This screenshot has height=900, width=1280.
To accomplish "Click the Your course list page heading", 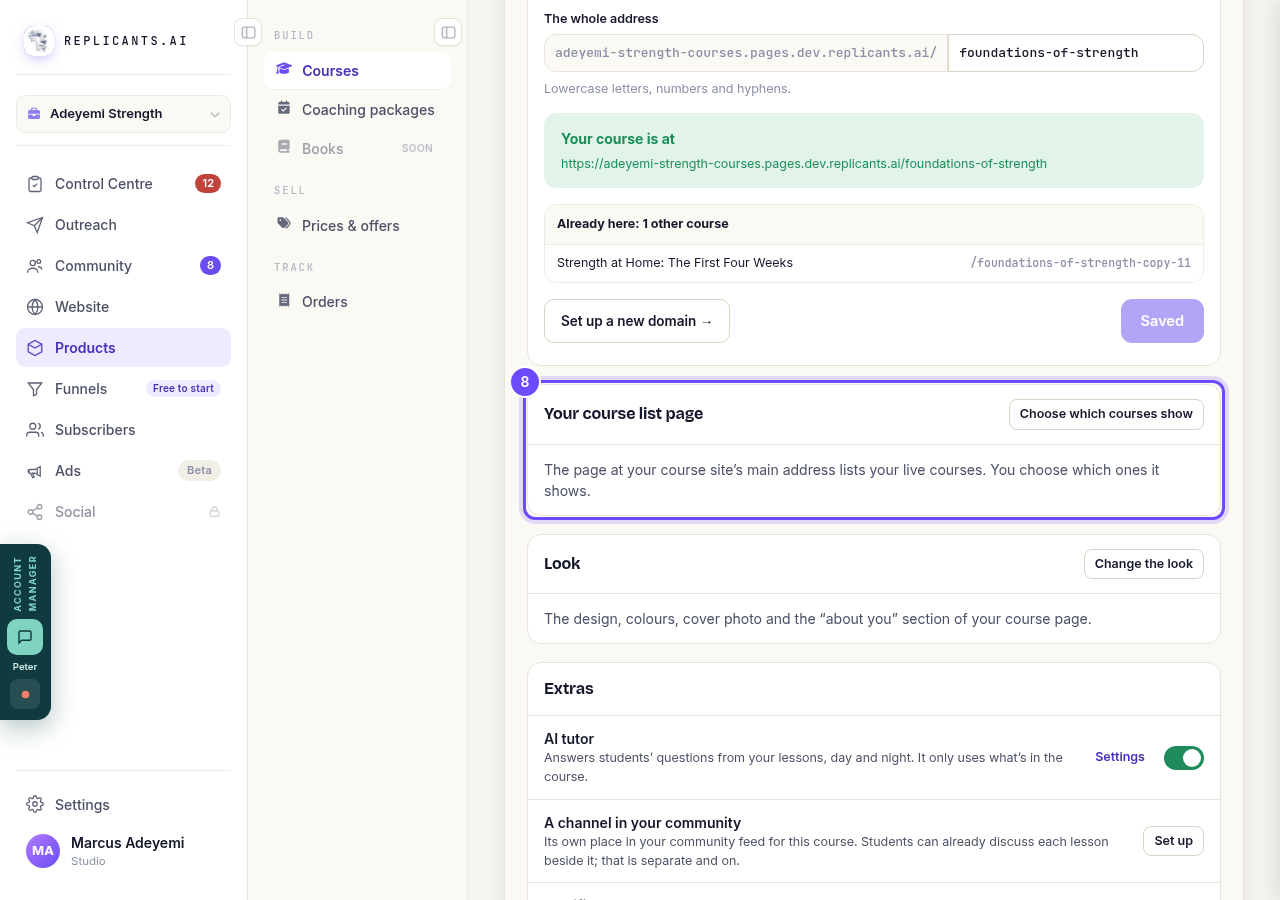I will 623,414.
